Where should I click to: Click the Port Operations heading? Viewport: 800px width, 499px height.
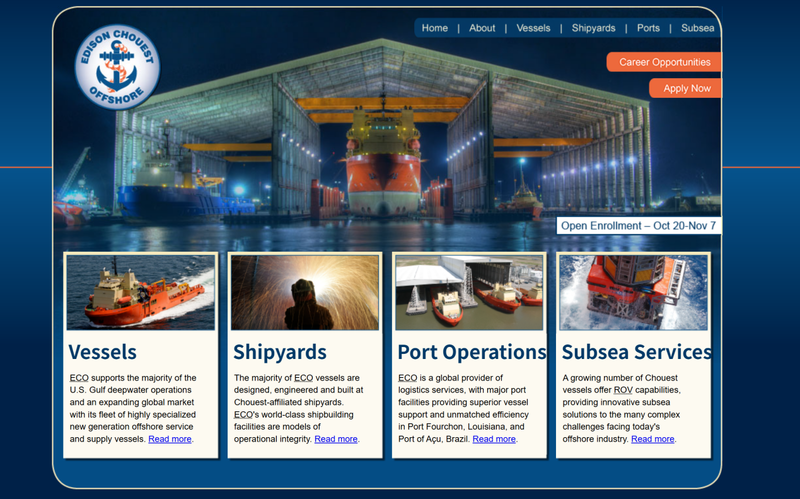point(471,352)
